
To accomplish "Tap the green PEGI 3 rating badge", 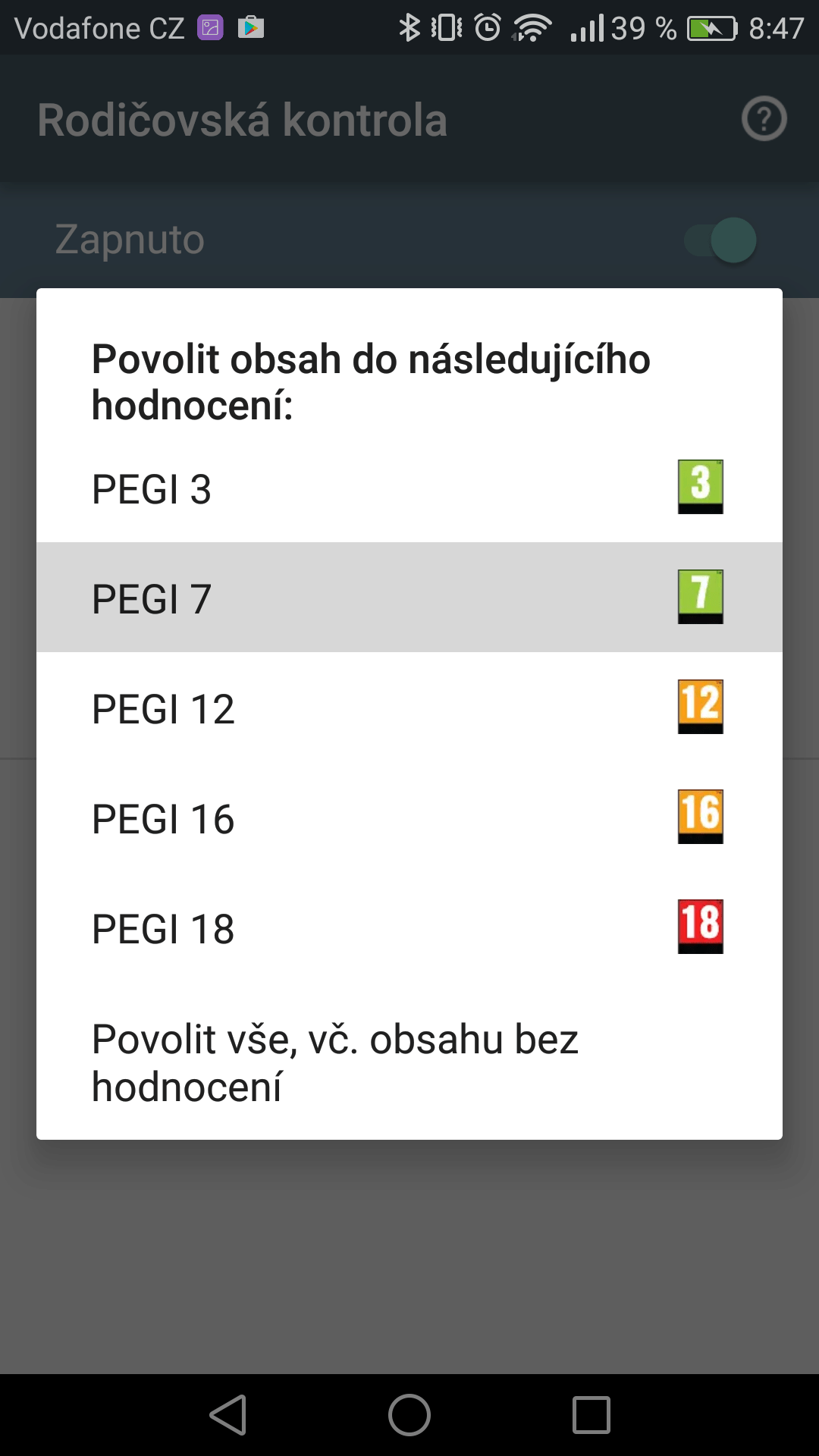I will [700, 487].
